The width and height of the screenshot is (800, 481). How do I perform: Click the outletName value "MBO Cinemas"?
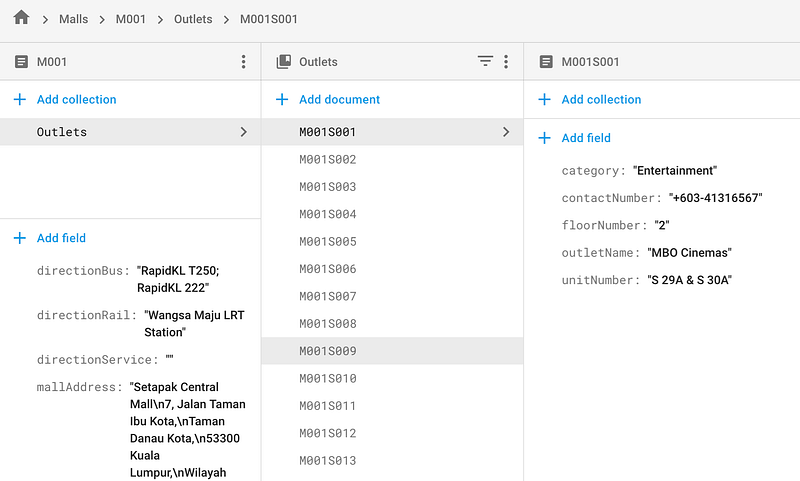(x=690, y=253)
